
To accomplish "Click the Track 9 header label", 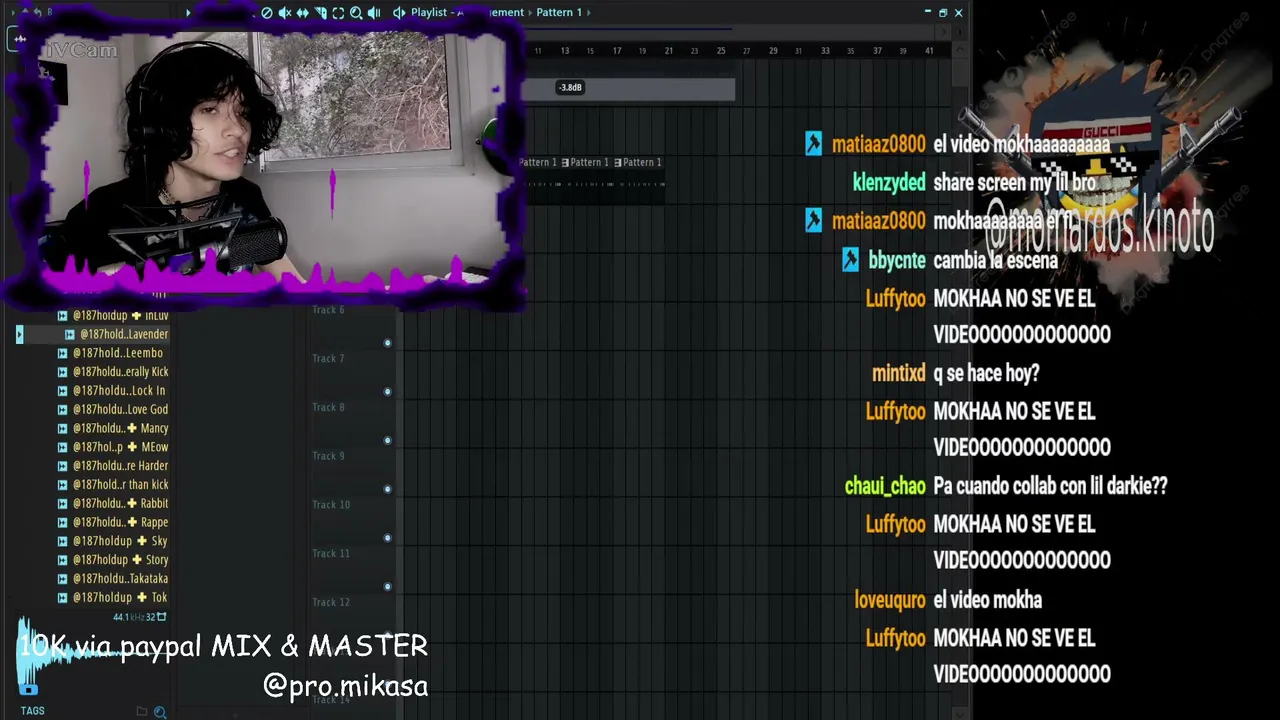I will click(328, 456).
